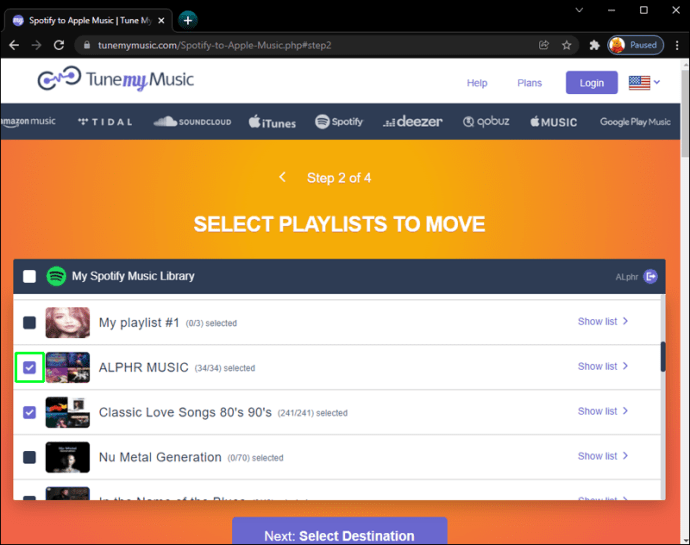
Task: Check the My playlist #1 checkbox
Action: [x=29, y=323]
